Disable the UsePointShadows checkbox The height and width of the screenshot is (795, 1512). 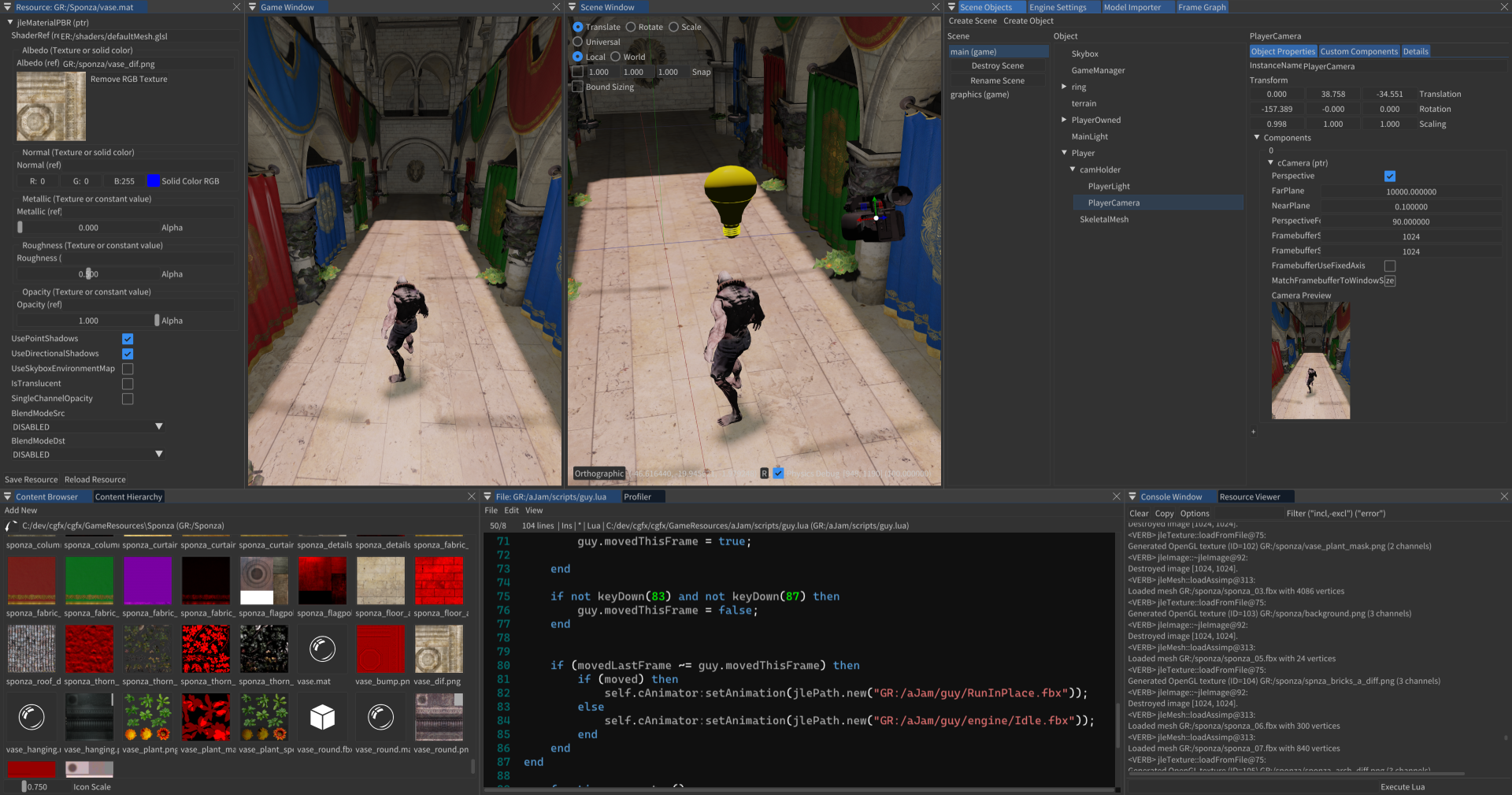pyautogui.click(x=128, y=339)
